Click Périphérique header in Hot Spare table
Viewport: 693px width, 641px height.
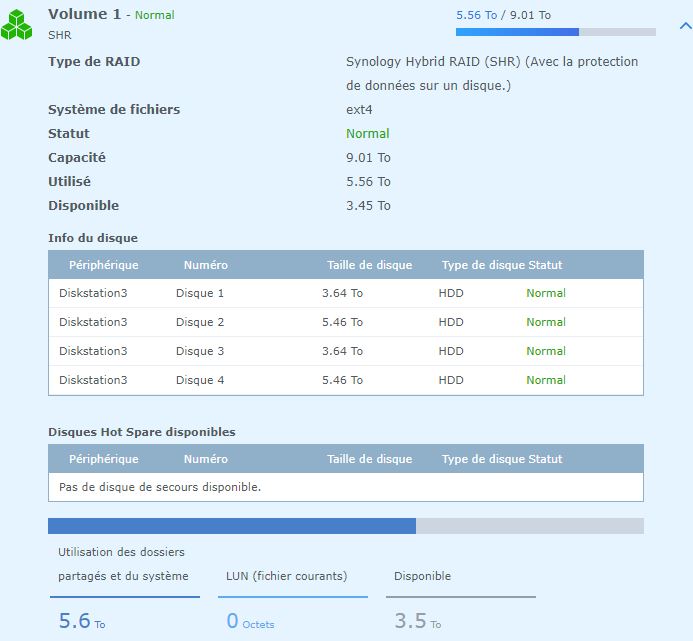[x=103, y=459]
